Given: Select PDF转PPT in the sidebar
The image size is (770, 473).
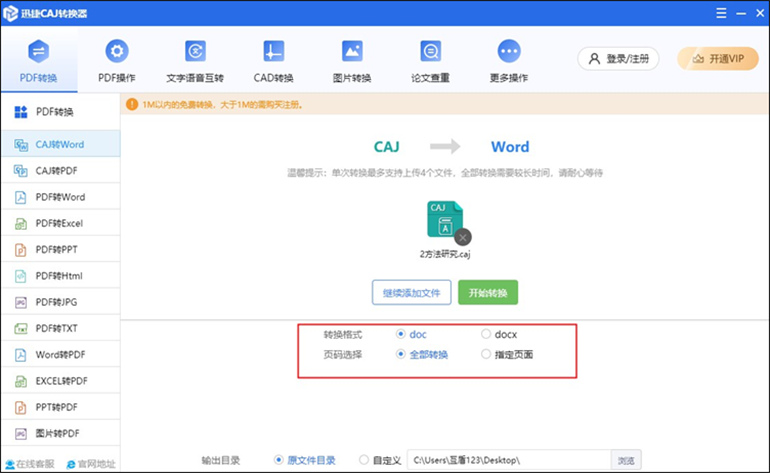Looking at the screenshot, I should click(x=60, y=250).
